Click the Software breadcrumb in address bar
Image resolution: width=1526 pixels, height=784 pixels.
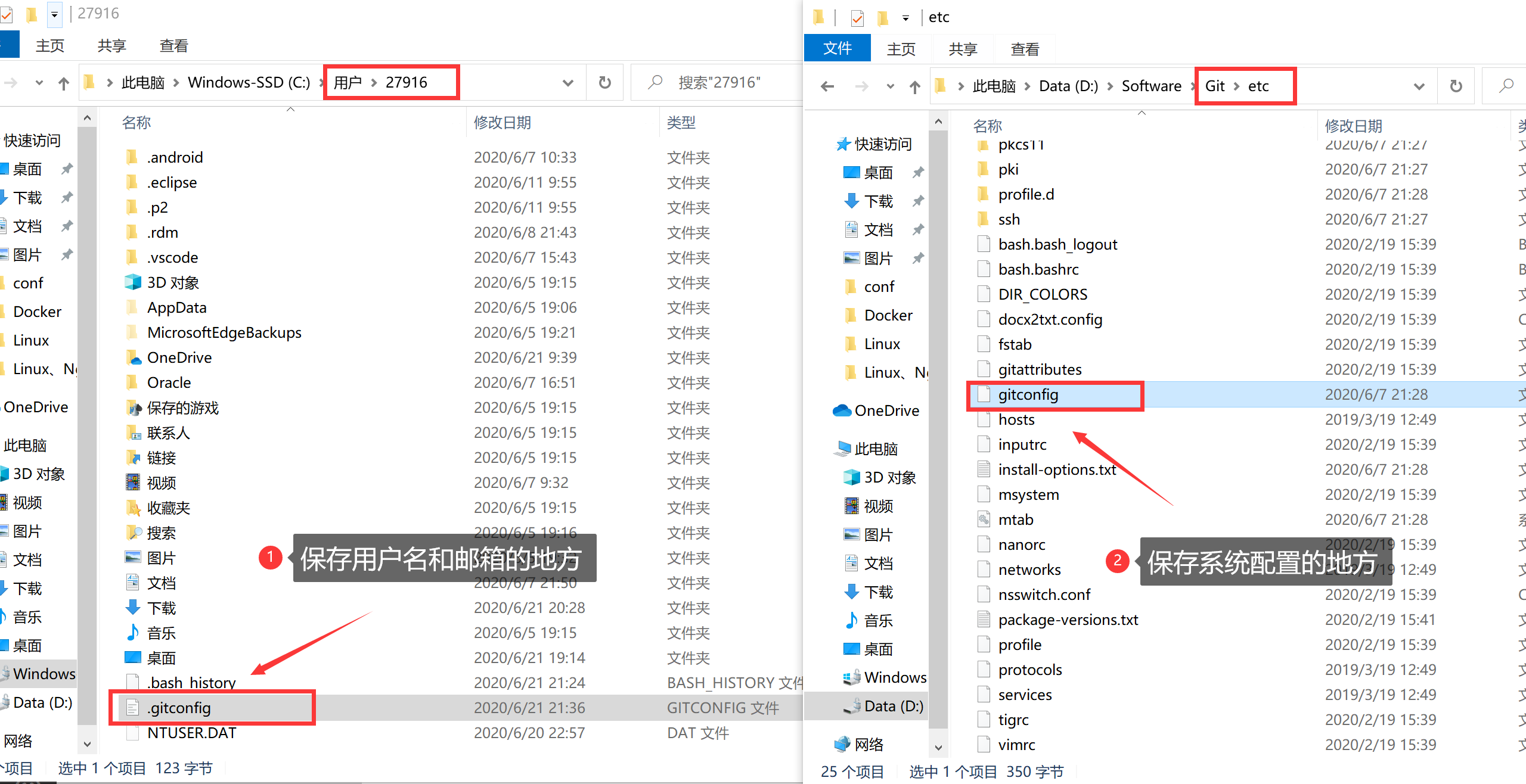[x=1151, y=86]
